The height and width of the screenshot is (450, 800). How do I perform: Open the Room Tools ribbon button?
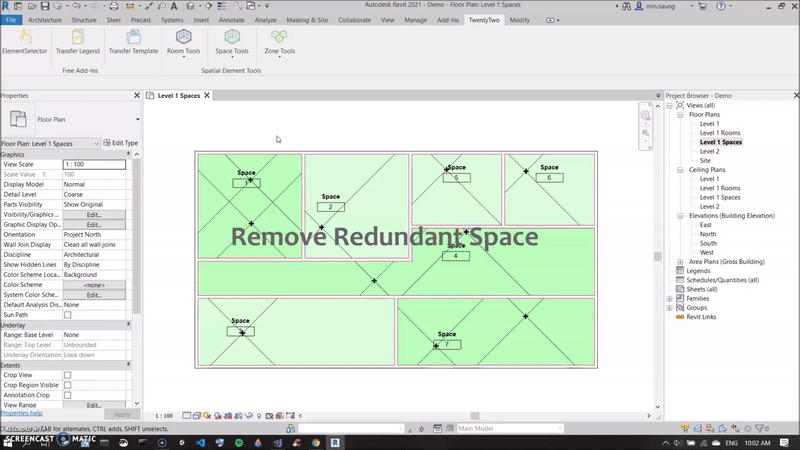pyautogui.click(x=183, y=40)
